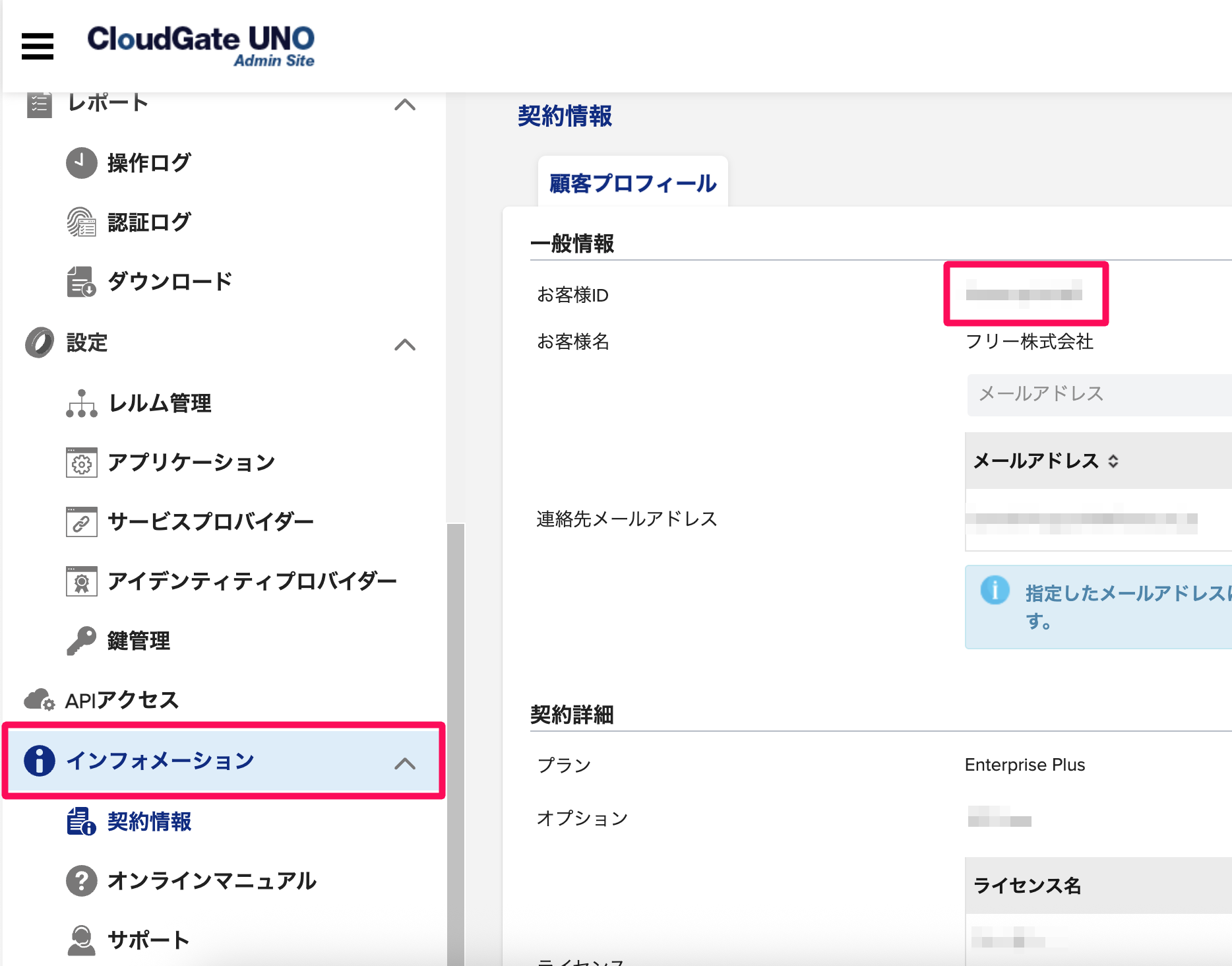1232x966 pixels.
Task: Click the 一般情報 section heading
Action: tap(572, 243)
